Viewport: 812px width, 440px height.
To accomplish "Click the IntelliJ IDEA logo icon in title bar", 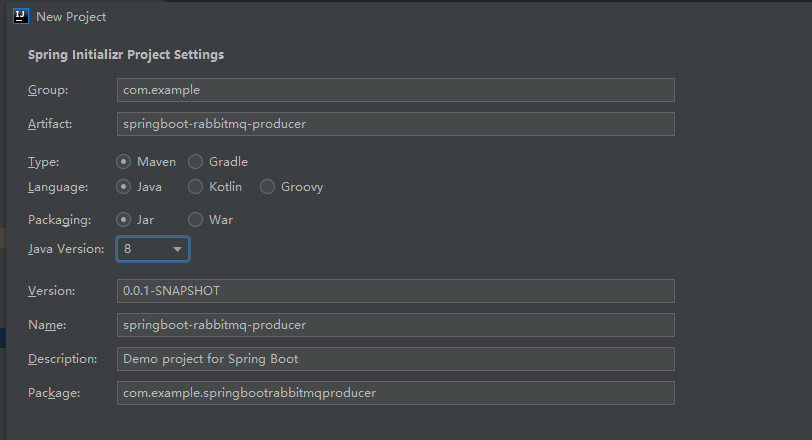I will pyautogui.click(x=21, y=17).
